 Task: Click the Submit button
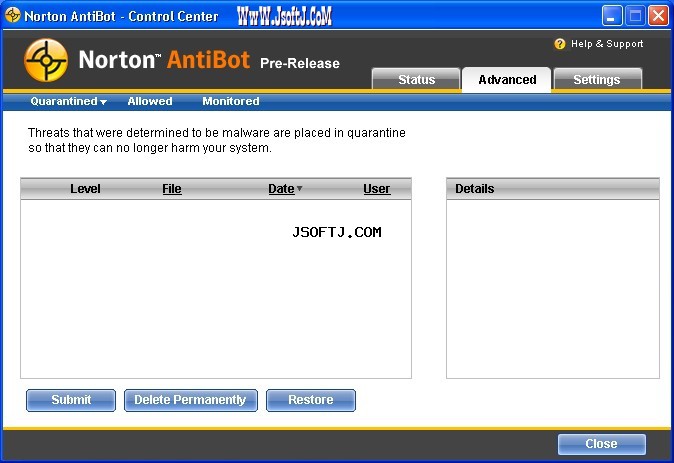point(71,400)
